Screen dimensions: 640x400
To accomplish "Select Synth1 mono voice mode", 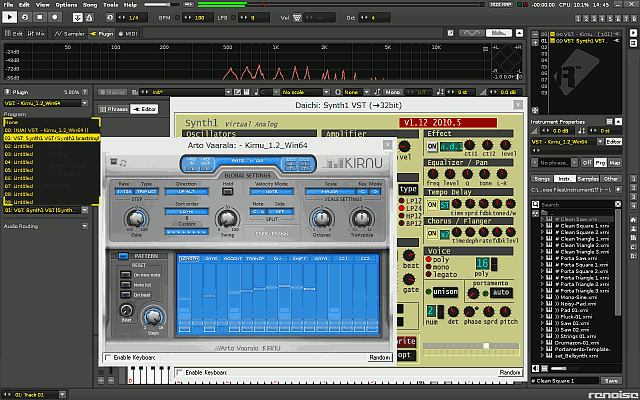I will [429, 267].
